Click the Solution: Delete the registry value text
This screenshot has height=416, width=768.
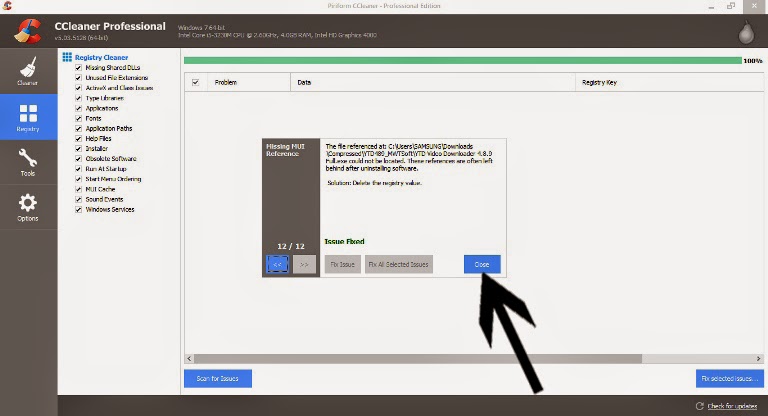pos(374,183)
